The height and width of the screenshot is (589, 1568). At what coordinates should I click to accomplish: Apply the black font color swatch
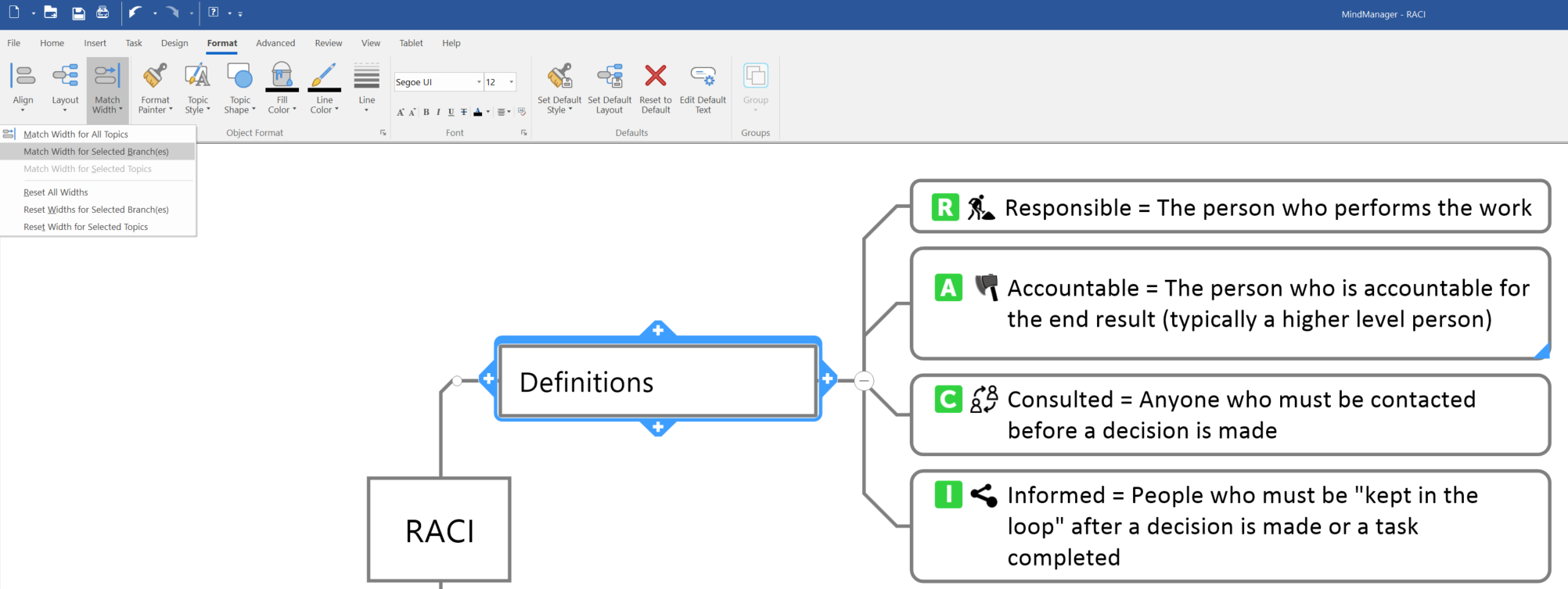[477, 112]
